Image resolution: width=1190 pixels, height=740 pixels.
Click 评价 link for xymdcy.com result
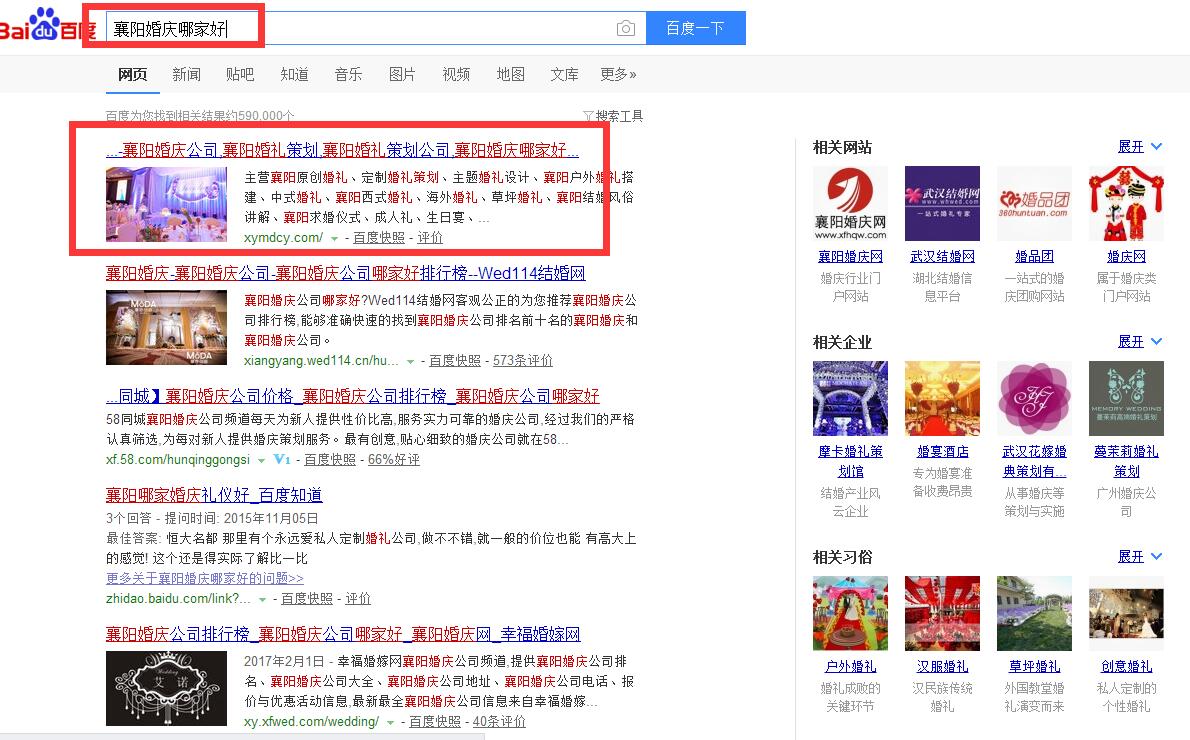(430, 238)
